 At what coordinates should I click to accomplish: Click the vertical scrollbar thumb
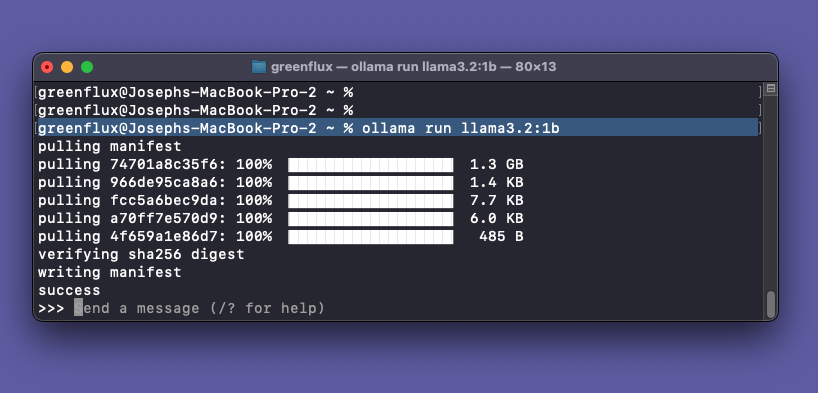pos(771,304)
